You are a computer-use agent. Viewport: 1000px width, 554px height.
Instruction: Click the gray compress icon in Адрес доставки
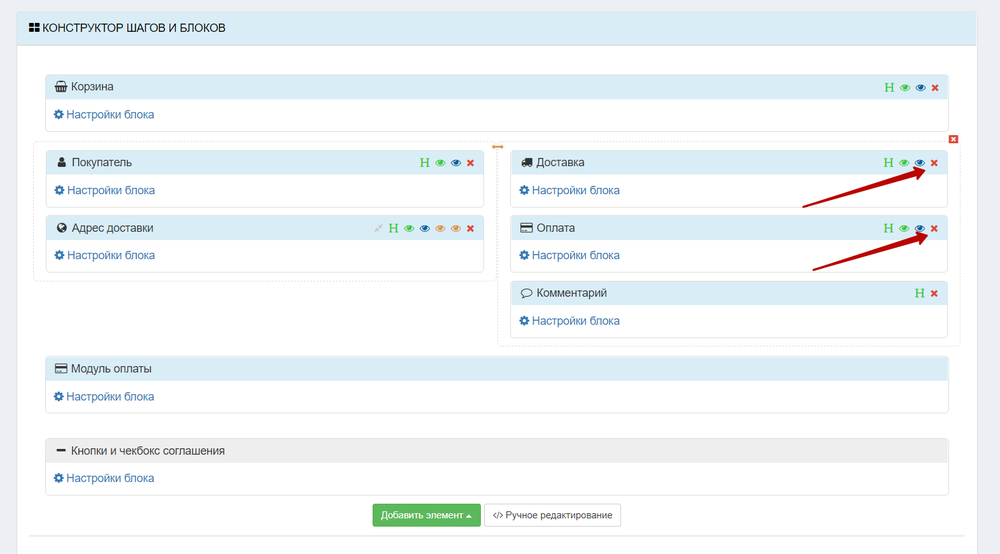pyautogui.click(x=378, y=228)
